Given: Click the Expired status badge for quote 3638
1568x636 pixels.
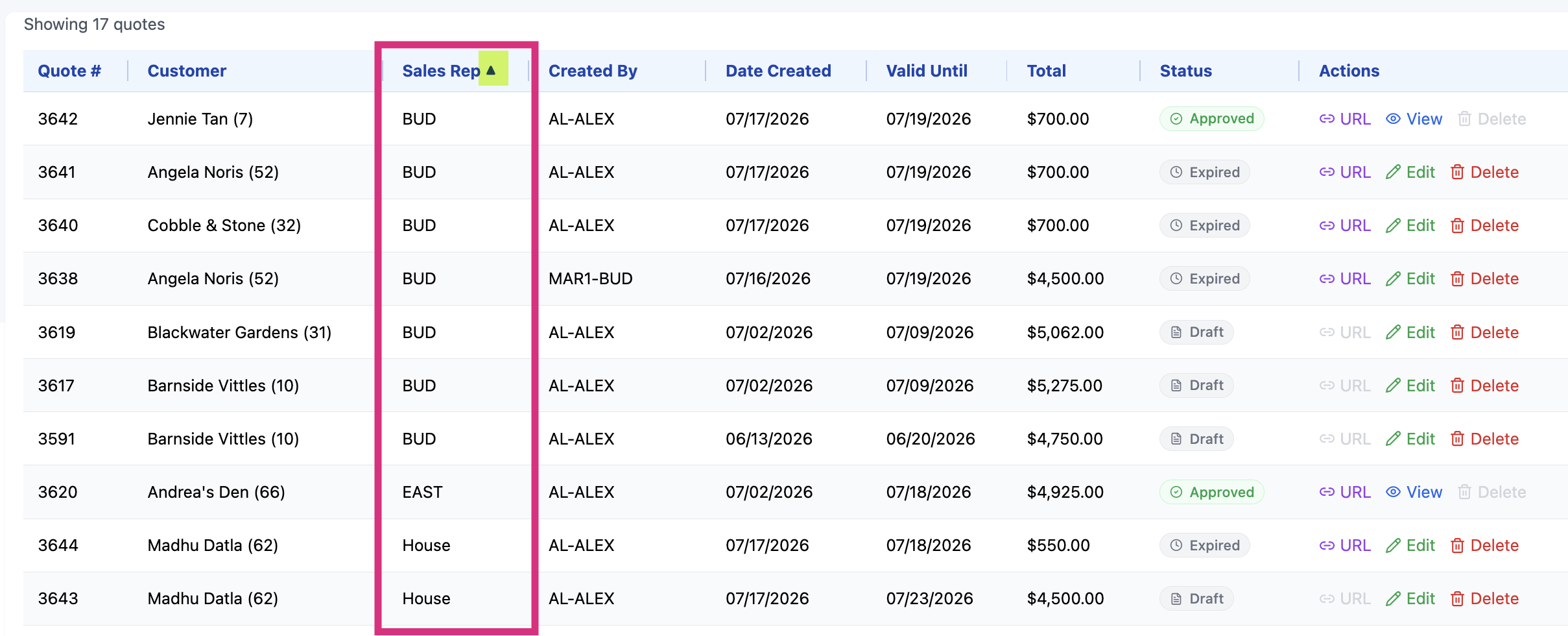Looking at the screenshot, I should [x=1204, y=278].
